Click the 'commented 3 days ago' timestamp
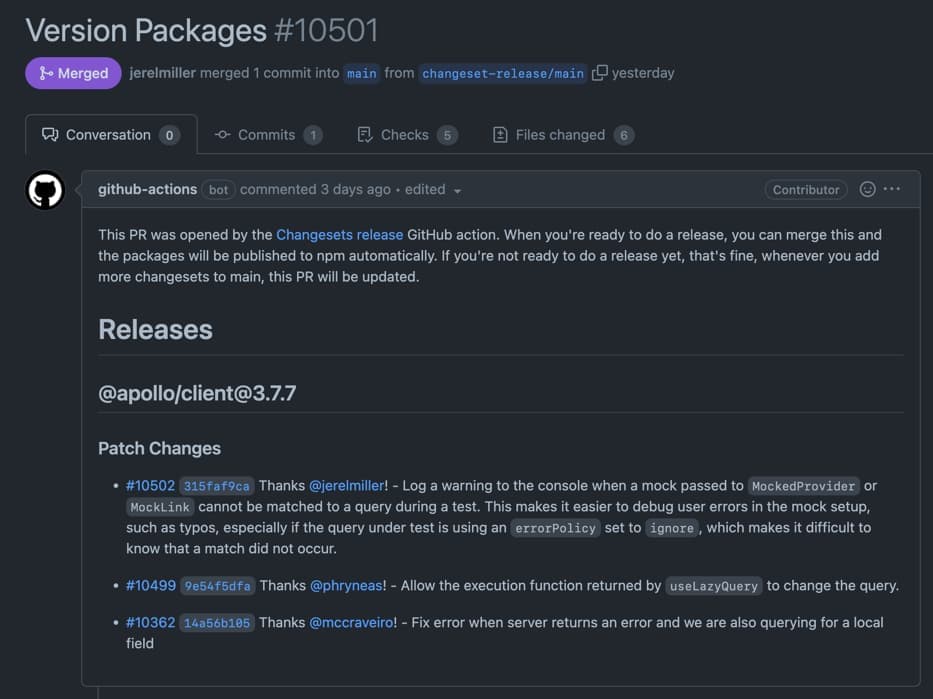This screenshot has width=933, height=699. click(315, 189)
